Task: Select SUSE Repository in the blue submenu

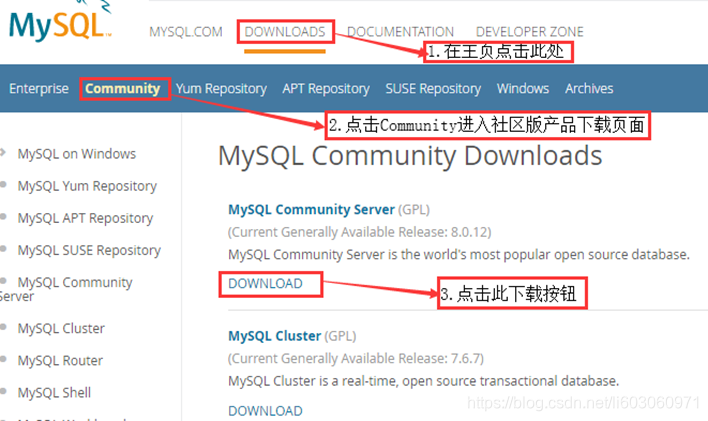Action: coord(433,89)
